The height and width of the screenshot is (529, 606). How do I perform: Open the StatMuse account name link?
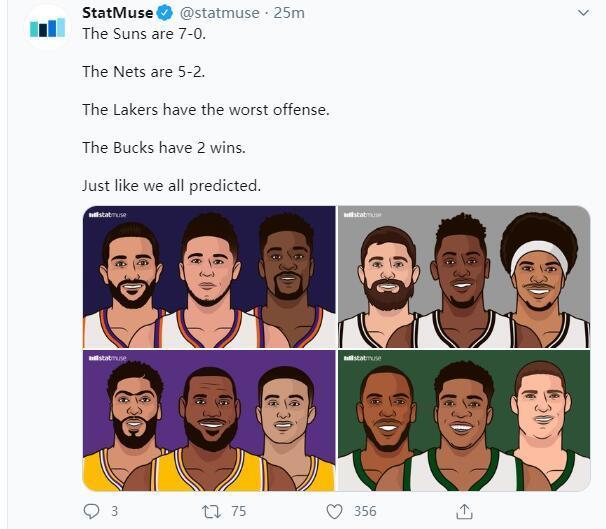tap(117, 13)
